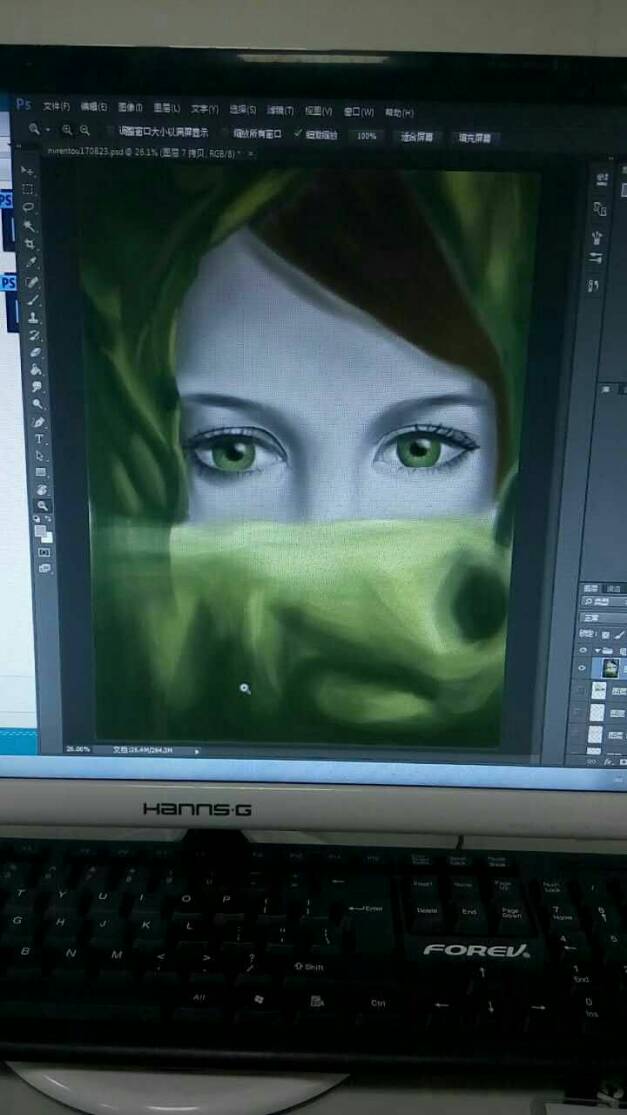This screenshot has width=627, height=1115.
Task: Uncheck the 细微缩放 option
Action: pyautogui.click(x=298, y=134)
